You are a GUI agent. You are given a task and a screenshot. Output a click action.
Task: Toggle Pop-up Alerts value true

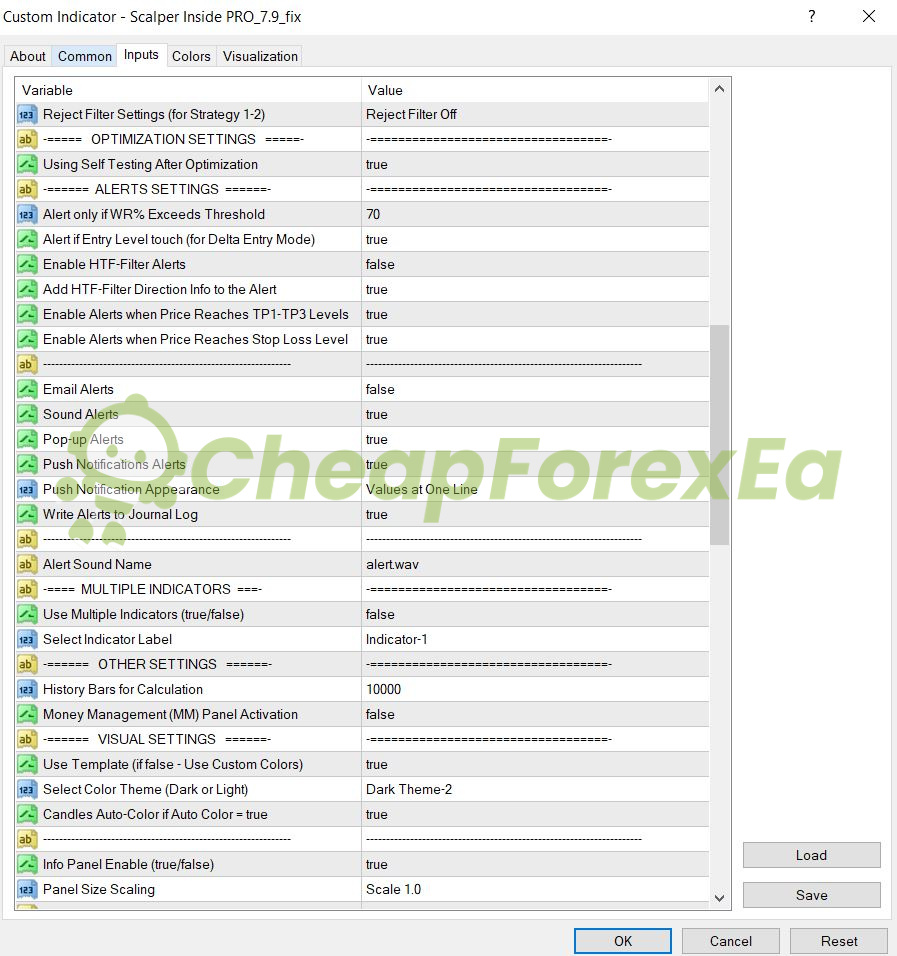click(535, 440)
